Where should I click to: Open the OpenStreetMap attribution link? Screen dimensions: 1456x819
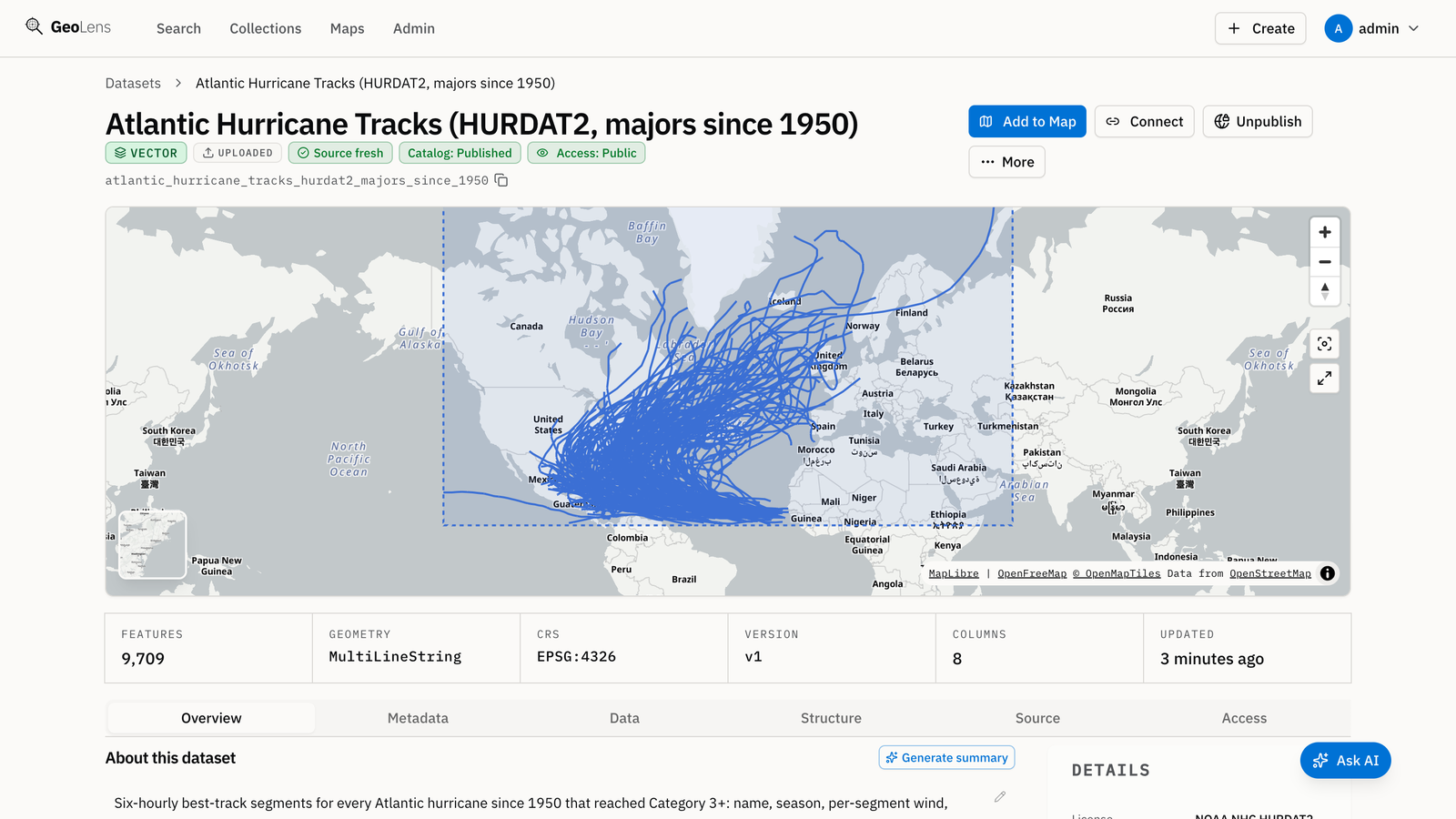(1270, 573)
